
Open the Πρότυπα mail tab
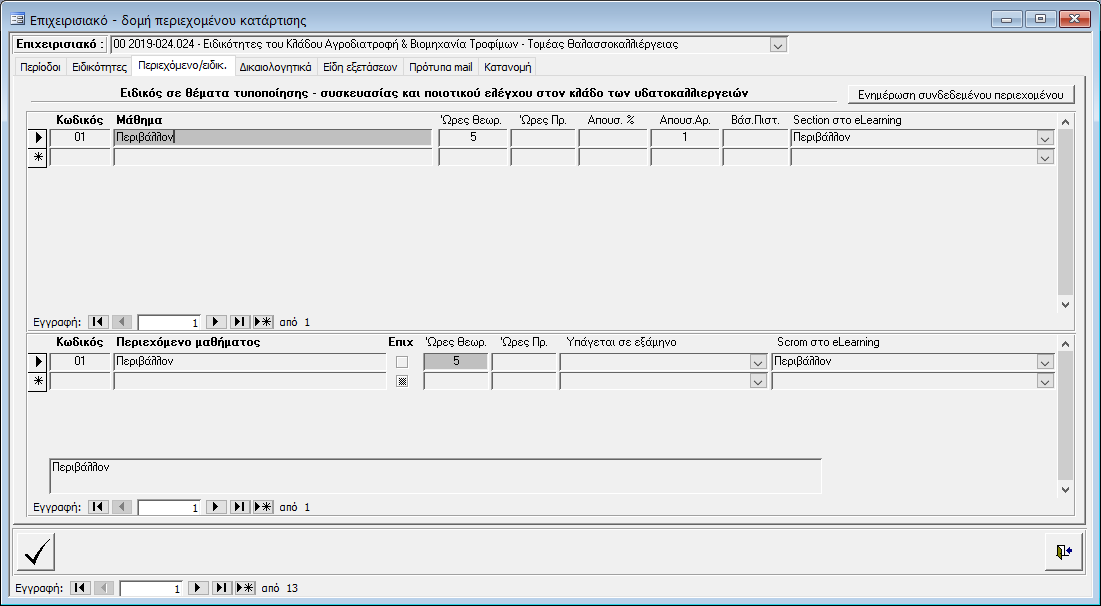click(441, 67)
